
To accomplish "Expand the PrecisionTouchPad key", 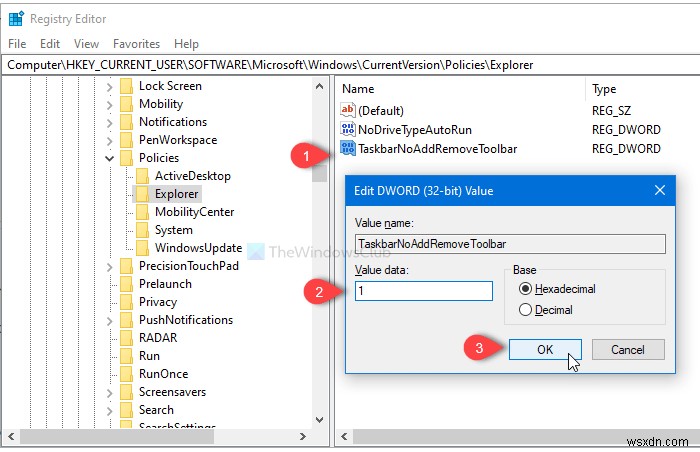I will [x=110, y=267].
